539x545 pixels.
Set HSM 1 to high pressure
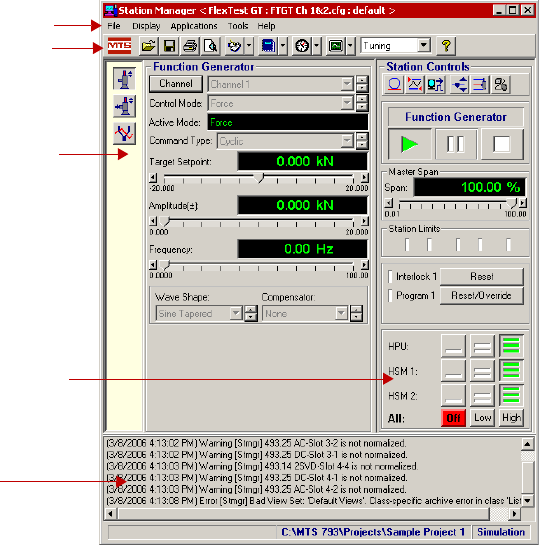tap(511, 371)
